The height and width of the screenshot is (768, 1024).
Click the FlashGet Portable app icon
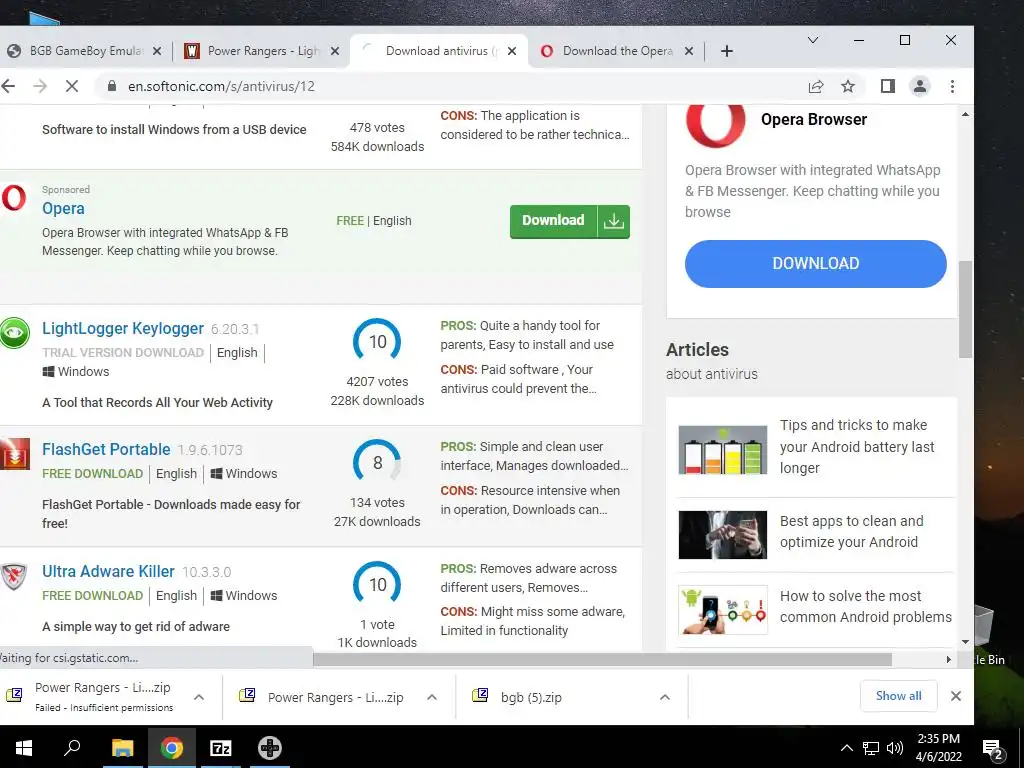pyautogui.click(x=14, y=454)
